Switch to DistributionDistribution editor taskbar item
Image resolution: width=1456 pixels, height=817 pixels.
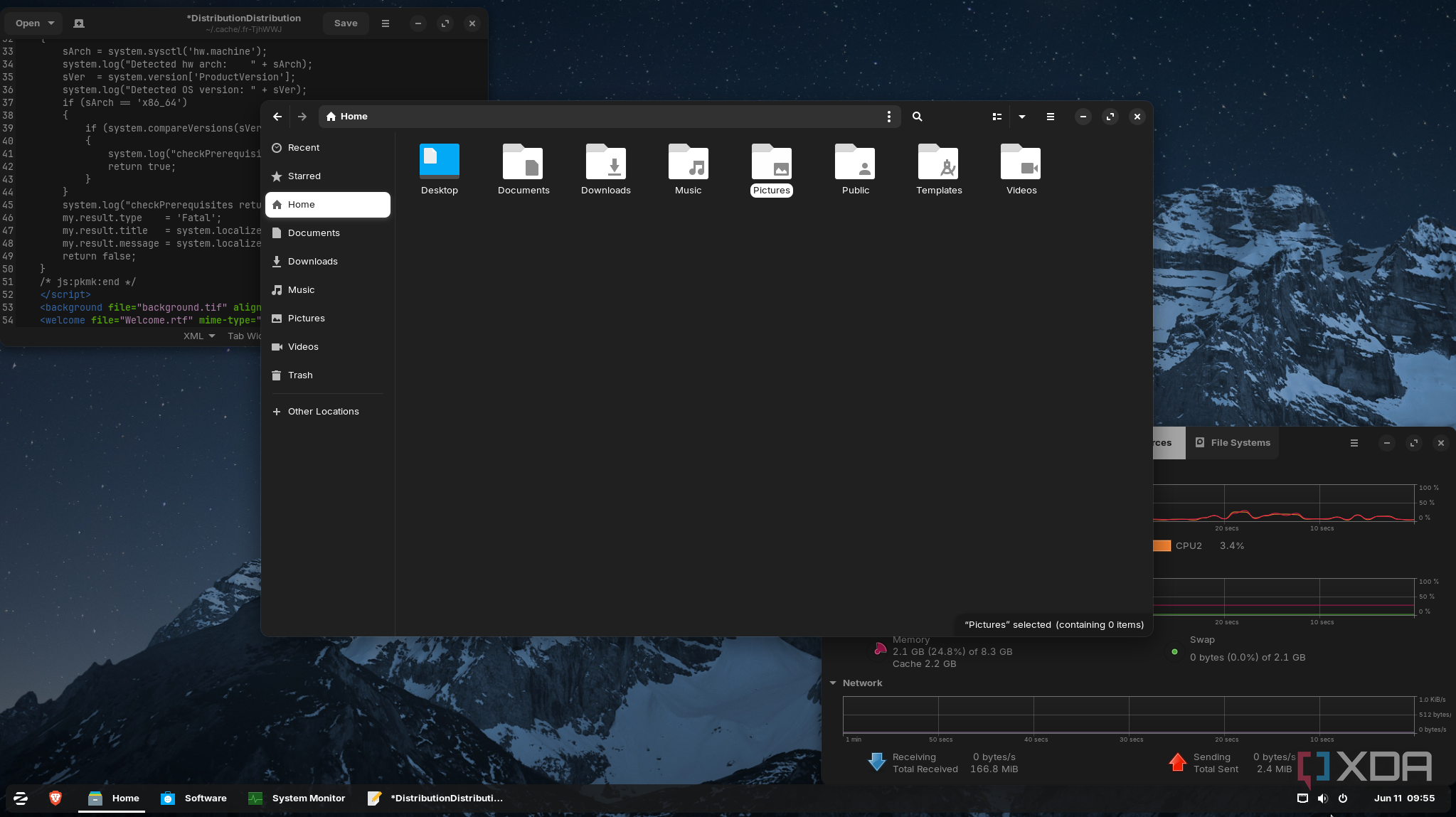coord(435,799)
